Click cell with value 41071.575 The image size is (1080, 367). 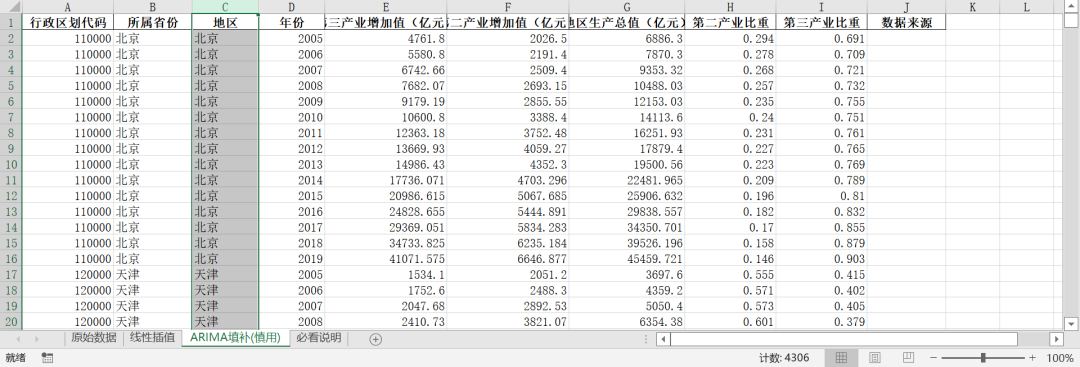386,258
